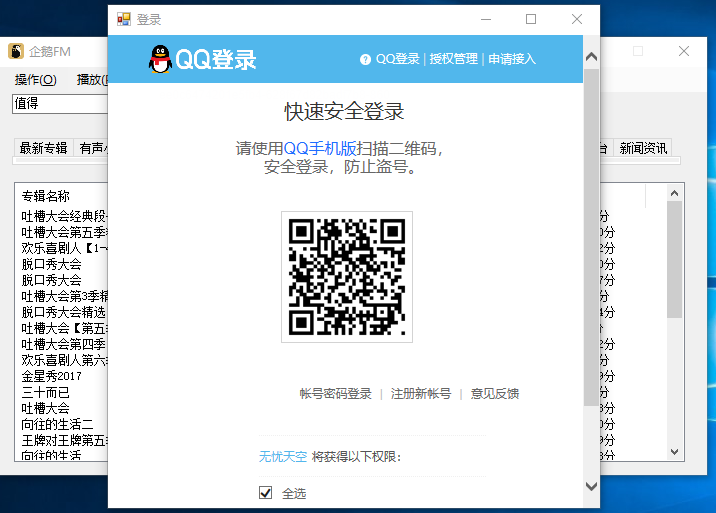Screen dimensions: 716x513
Task: Click the QQ手机版 link
Action: tap(320, 148)
